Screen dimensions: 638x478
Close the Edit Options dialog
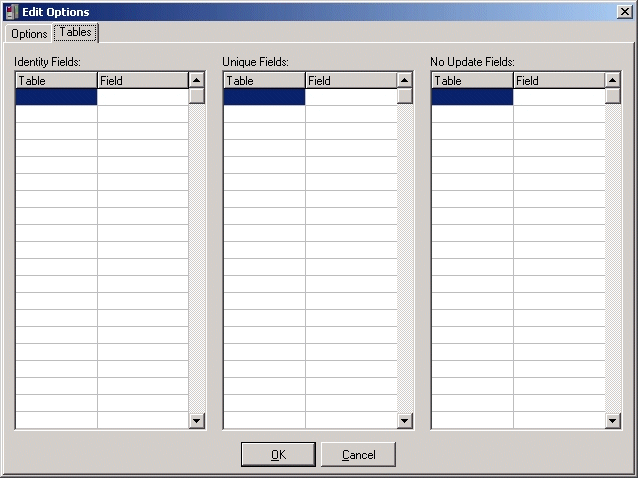(624, 12)
